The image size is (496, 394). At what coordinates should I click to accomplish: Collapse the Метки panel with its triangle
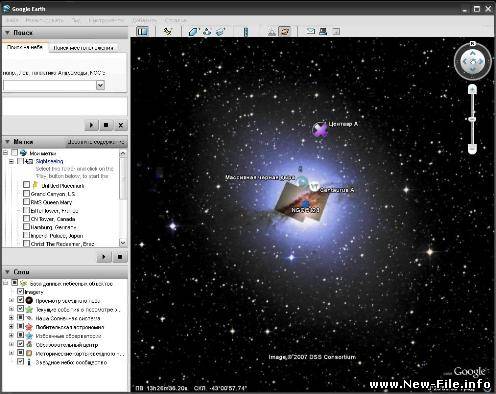pos(7,142)
